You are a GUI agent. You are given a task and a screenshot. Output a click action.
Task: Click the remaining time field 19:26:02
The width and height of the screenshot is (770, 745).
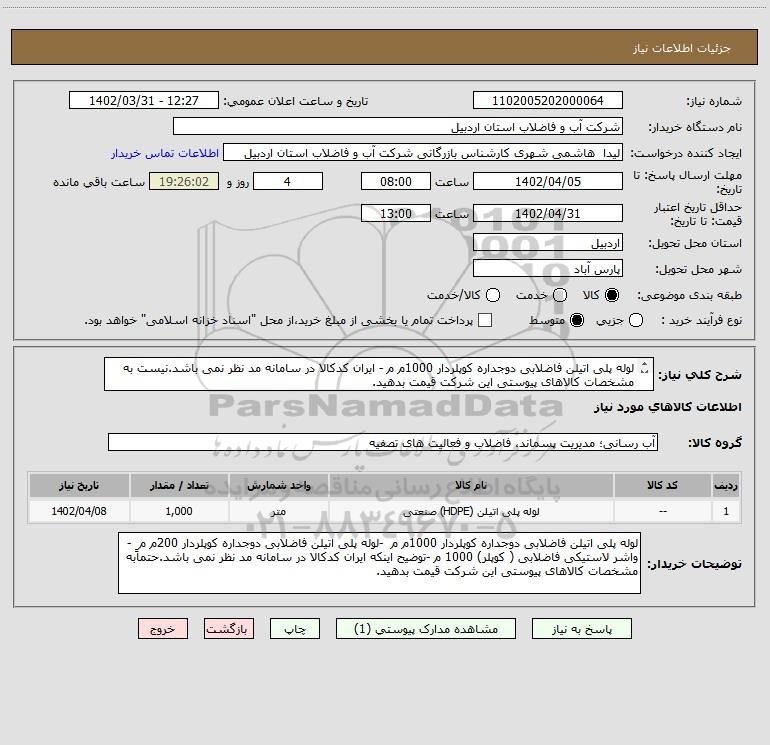[x=184, y=181]
